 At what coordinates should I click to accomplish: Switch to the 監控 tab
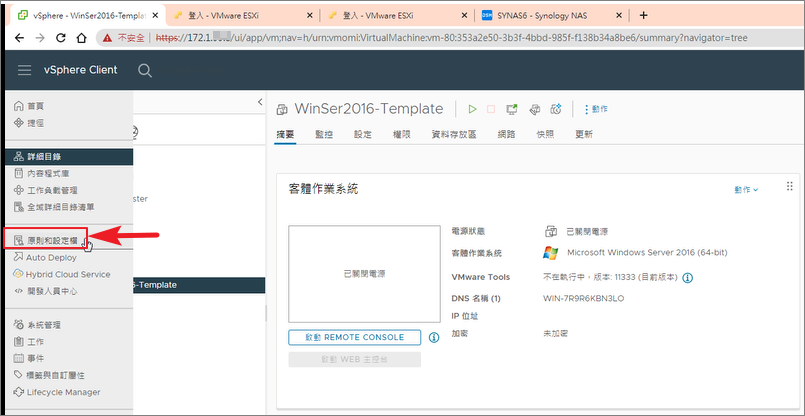[324, 135]
